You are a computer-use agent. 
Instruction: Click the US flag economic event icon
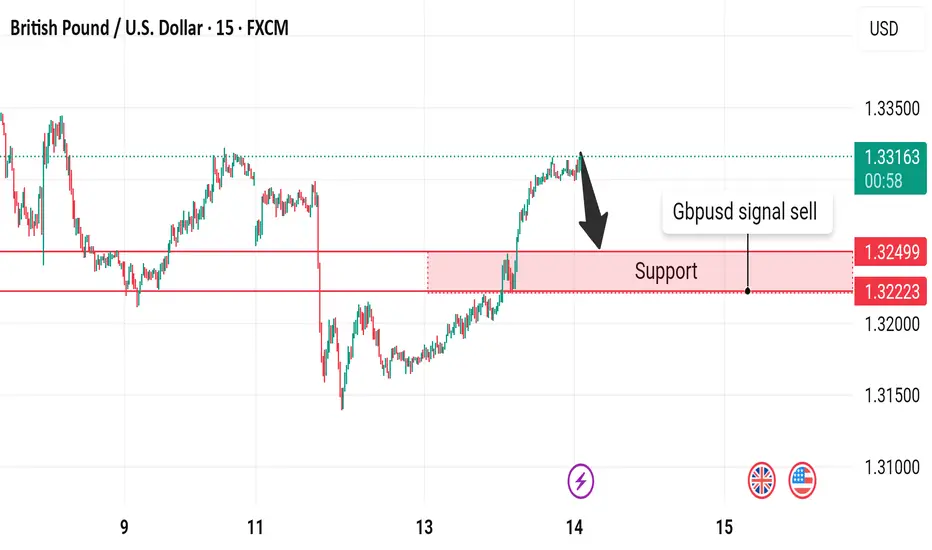point(802,481)
